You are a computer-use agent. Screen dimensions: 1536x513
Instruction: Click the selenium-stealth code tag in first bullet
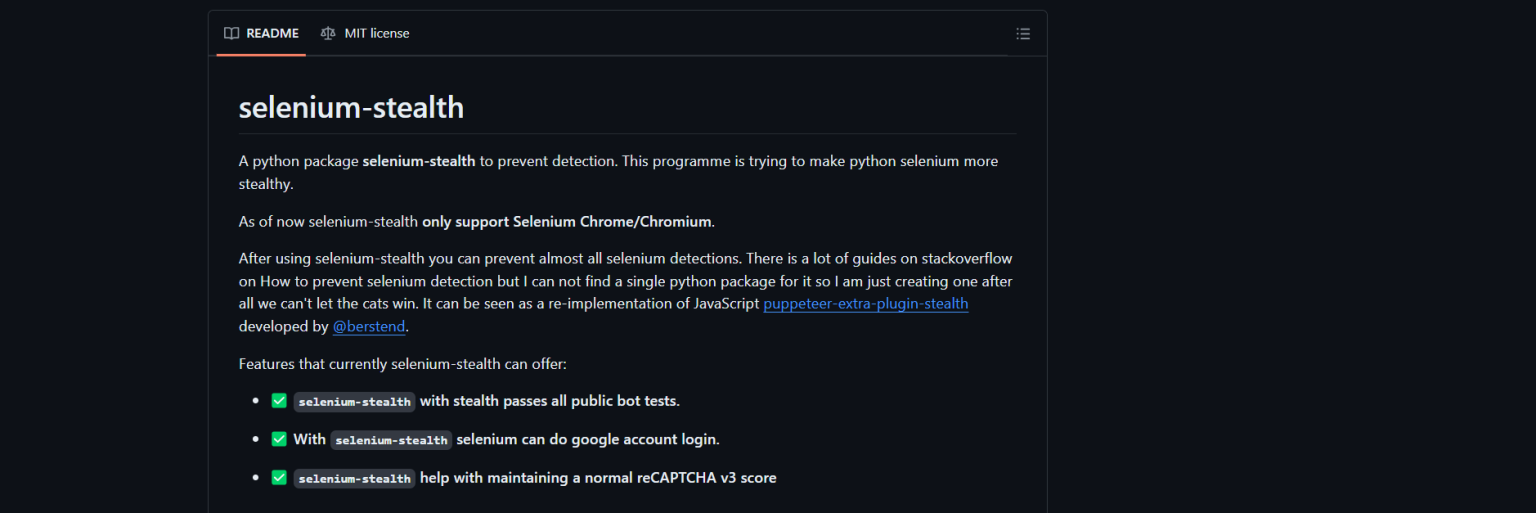[354, 402]
